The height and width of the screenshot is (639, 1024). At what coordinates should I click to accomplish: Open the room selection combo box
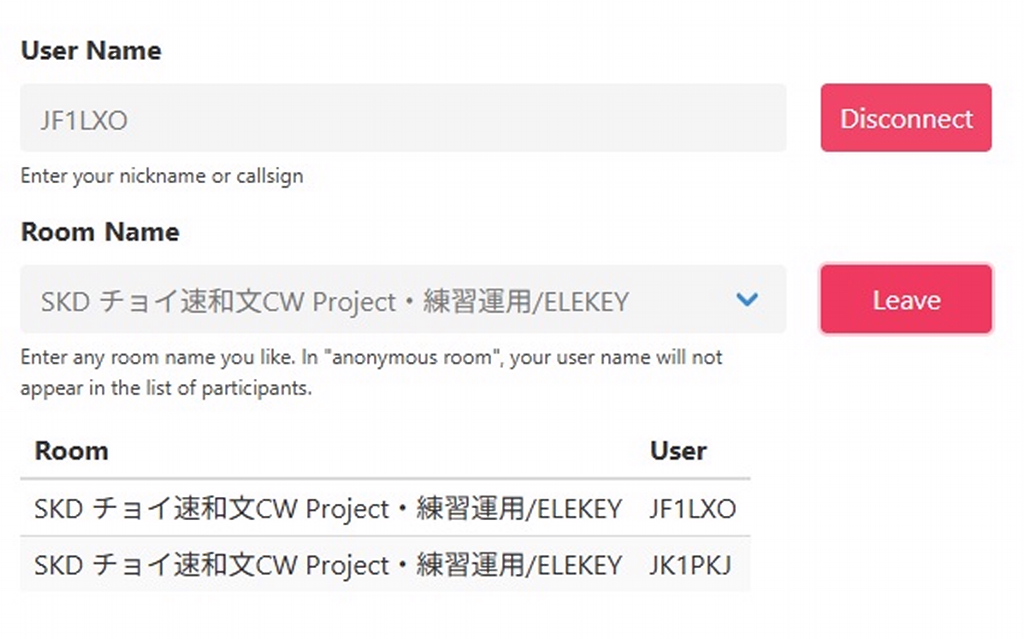[x=400, y=299]
